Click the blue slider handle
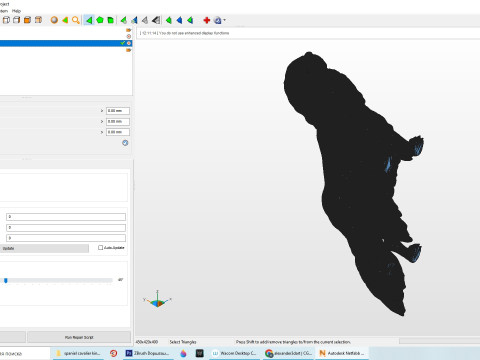 [6, 280]
